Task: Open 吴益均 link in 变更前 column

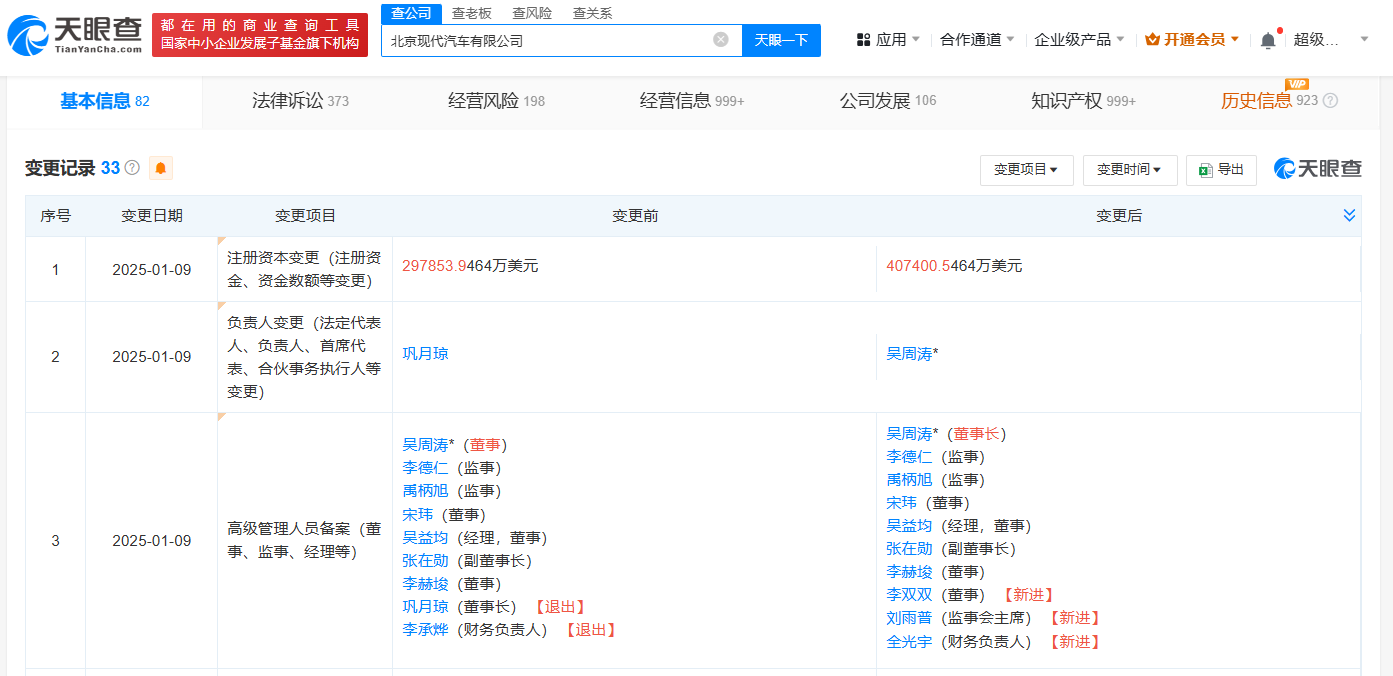Action: tap(425, 538)
